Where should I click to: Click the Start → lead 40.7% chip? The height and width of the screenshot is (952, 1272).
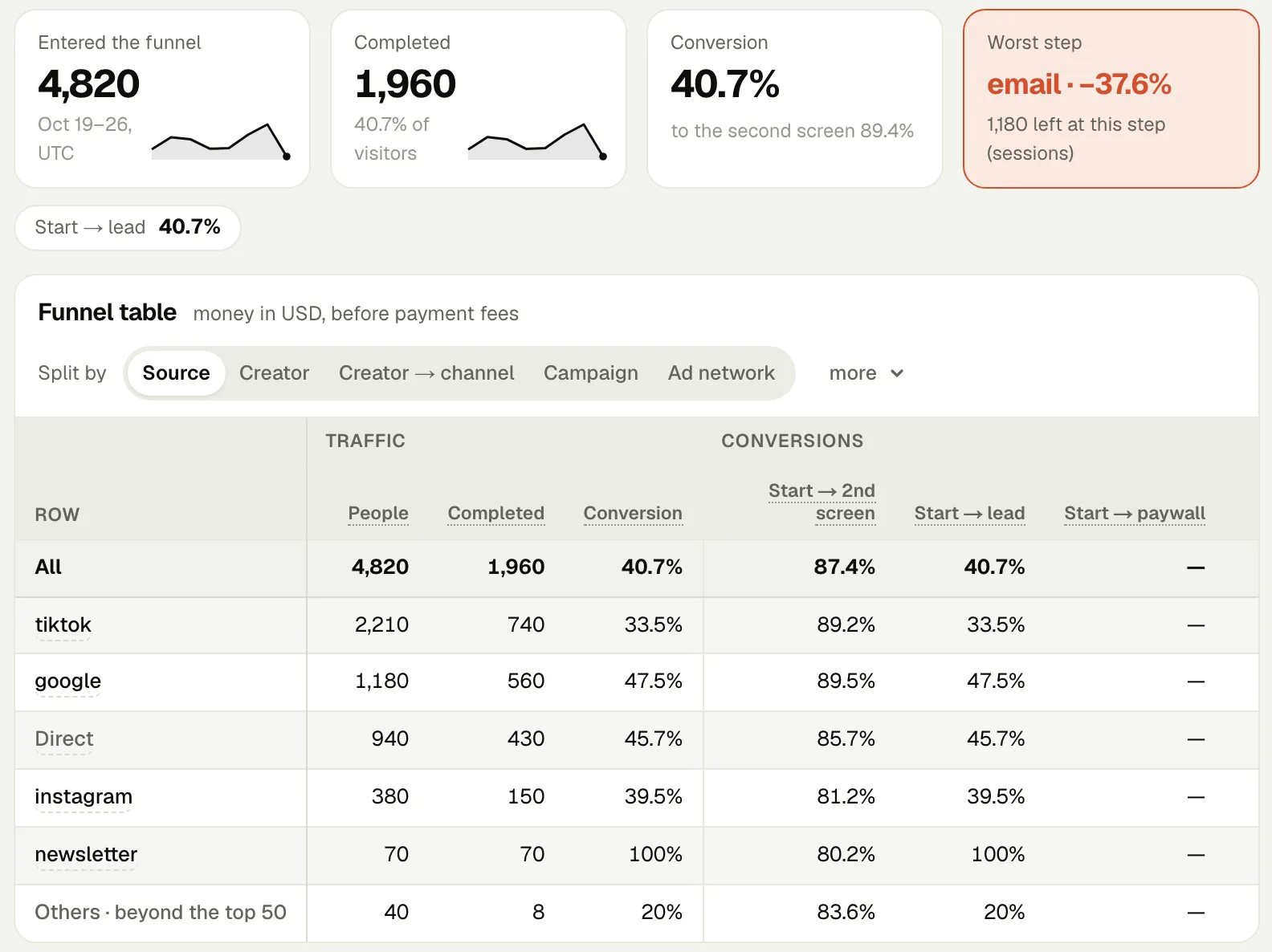[128, 227]
